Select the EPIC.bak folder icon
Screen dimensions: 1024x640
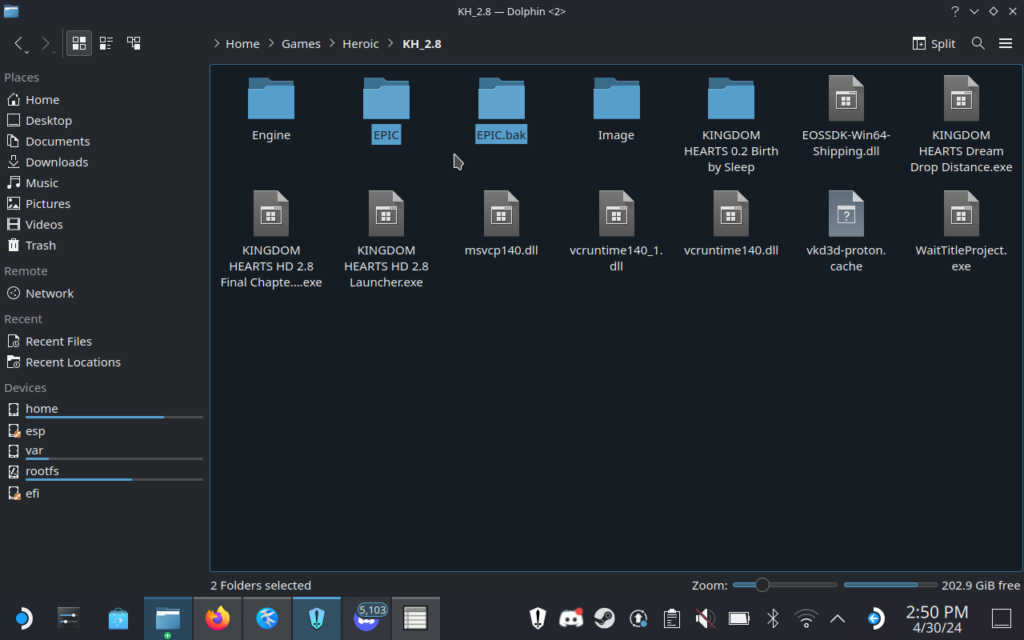coord(501,99)
